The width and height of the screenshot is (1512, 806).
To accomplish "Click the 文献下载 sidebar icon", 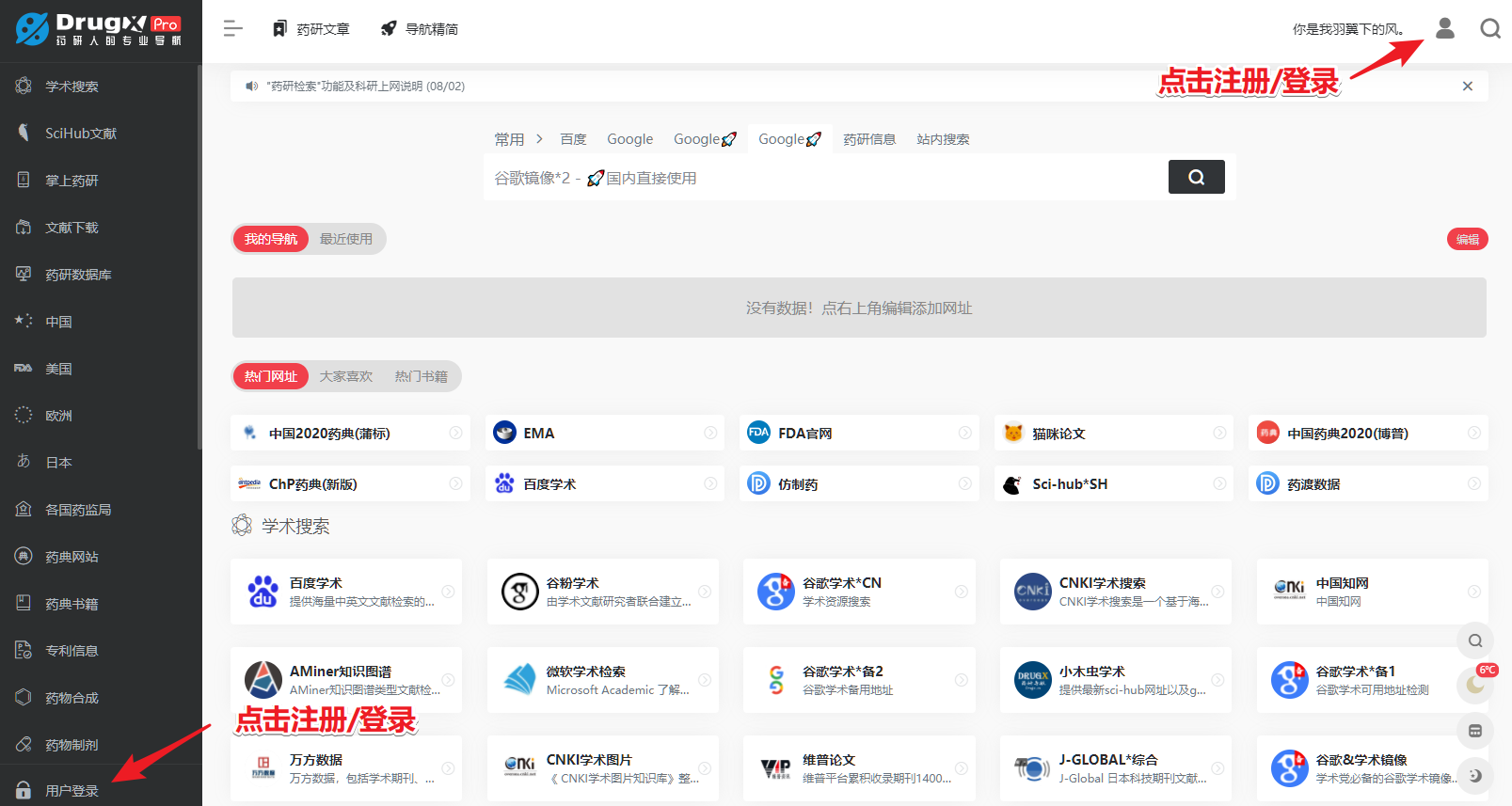I will 24,227.
